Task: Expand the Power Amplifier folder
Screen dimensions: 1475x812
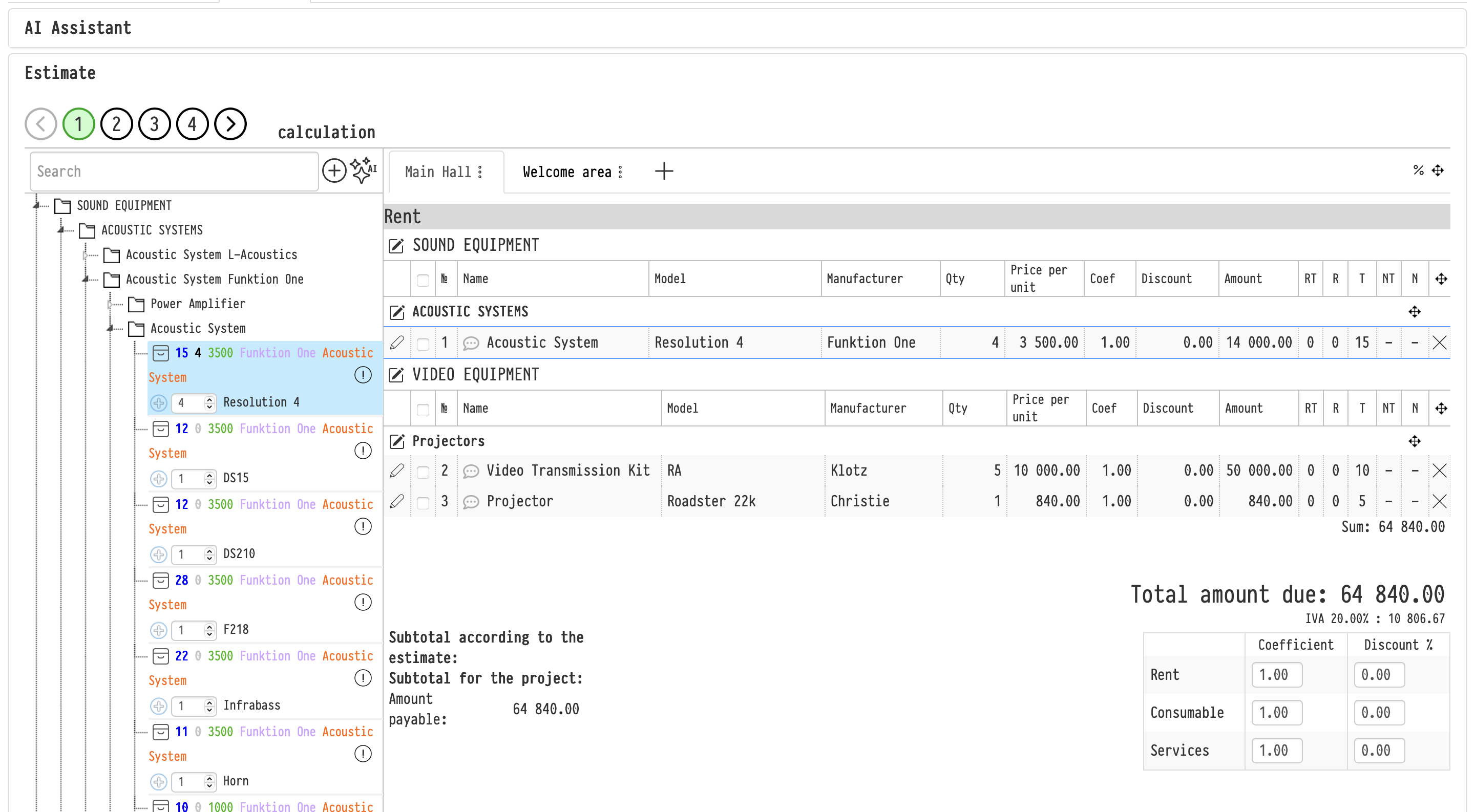Action: coord(111,304)
